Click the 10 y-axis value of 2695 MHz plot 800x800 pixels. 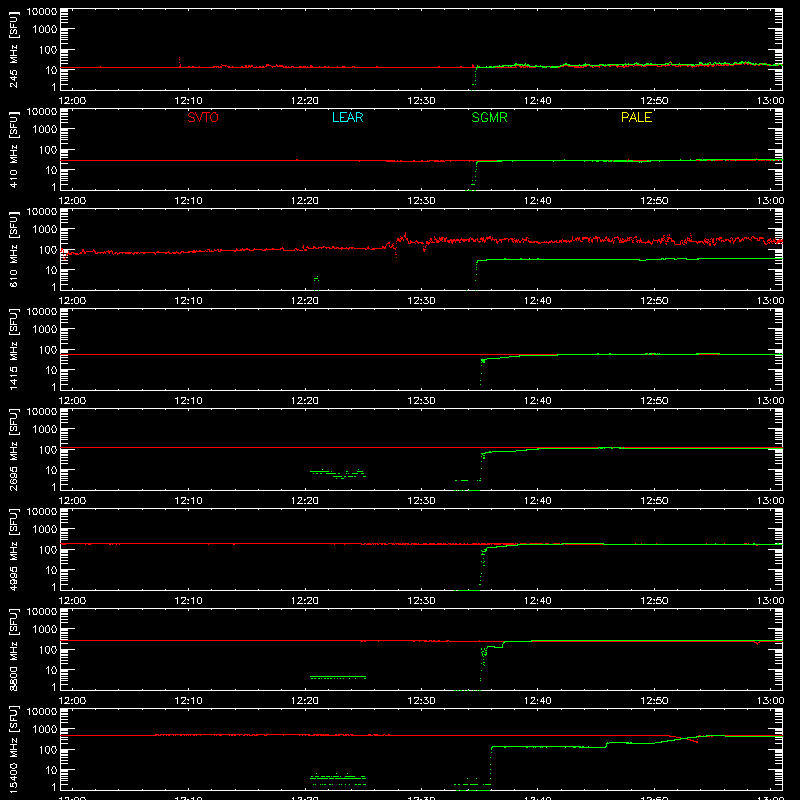click(51, 470)
